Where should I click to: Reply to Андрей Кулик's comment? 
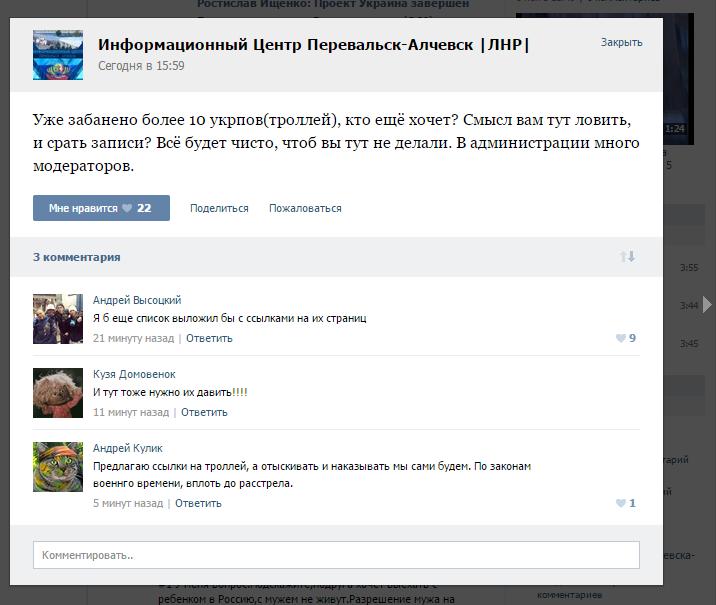tap(198, 503)
